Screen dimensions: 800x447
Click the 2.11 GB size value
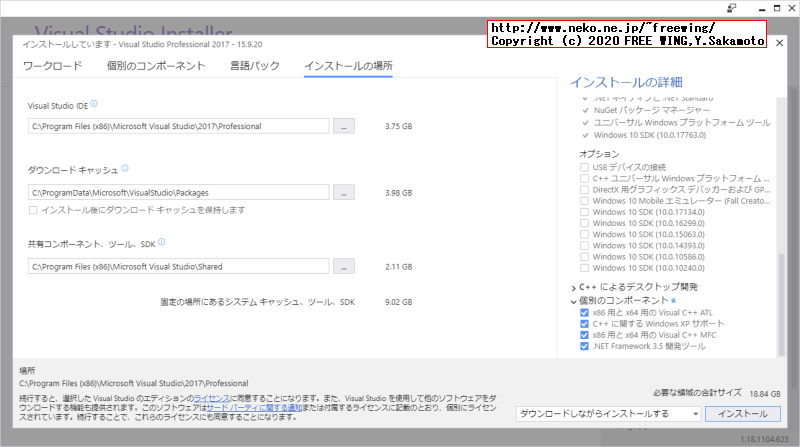[x=398, y=267]
